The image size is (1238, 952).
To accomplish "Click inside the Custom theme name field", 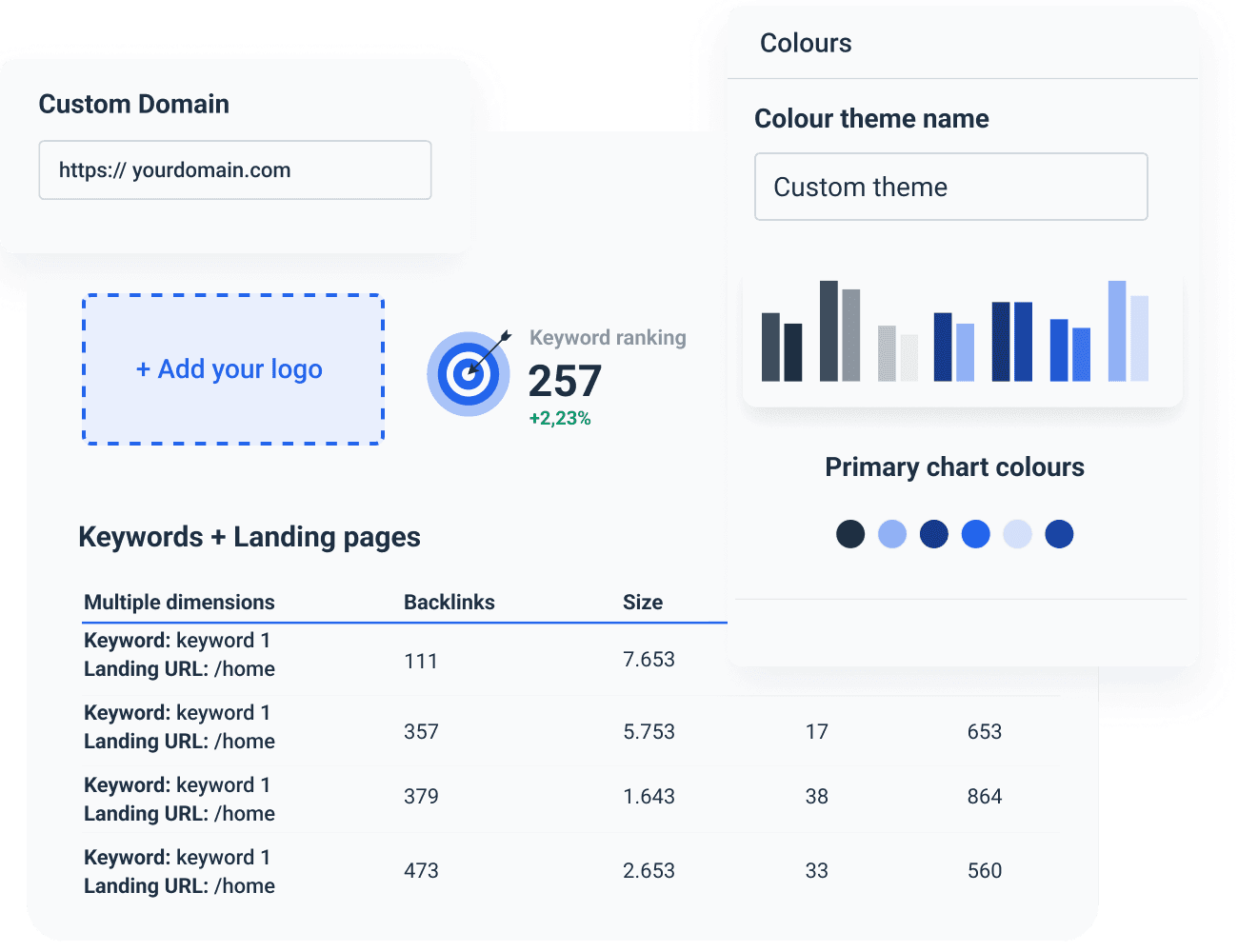I will tap(950, 187).
